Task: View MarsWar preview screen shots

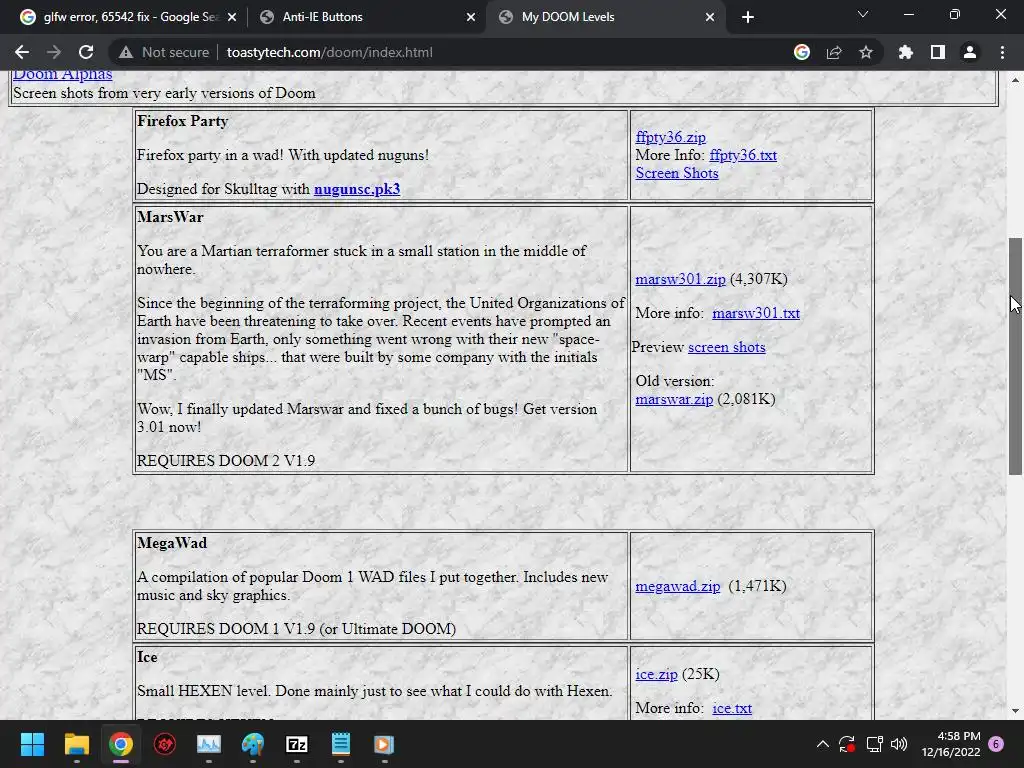Action: click(726, 347)
